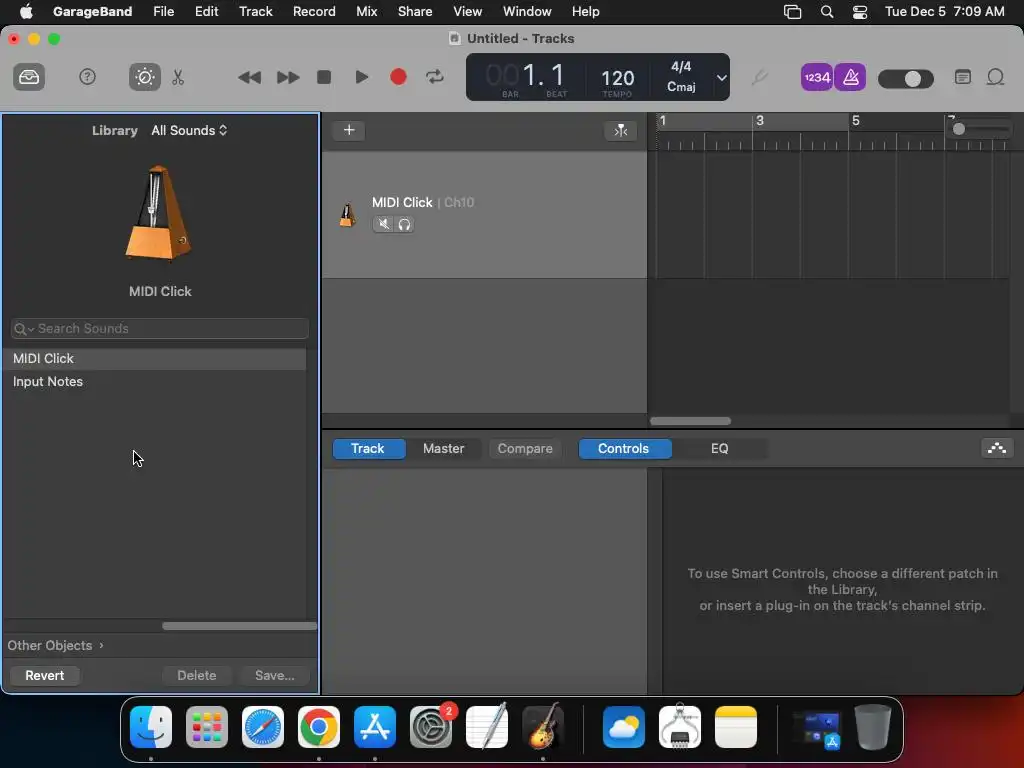Open the Mix menu

point(366,11)
